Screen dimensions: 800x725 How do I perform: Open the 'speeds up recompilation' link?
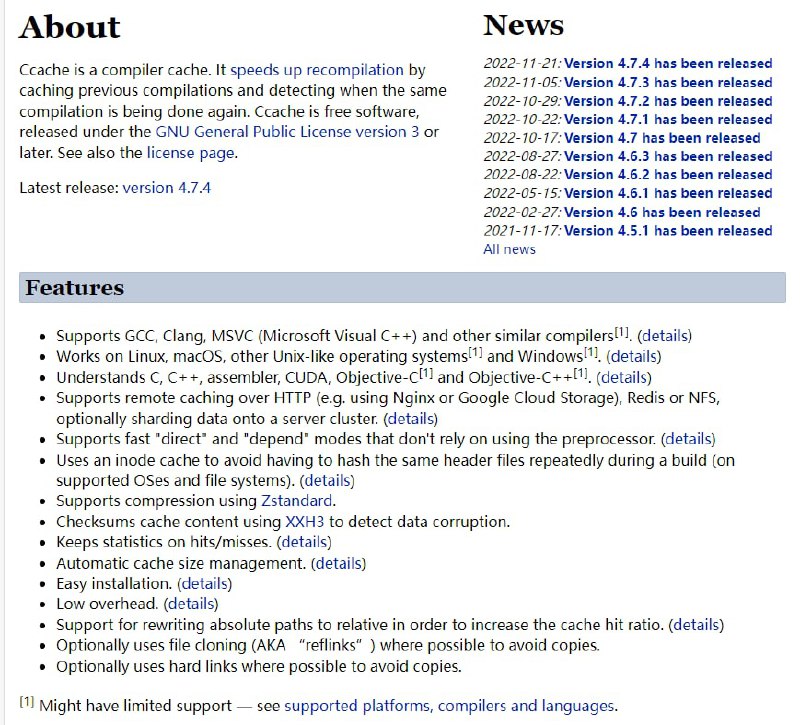click(317, 70)
